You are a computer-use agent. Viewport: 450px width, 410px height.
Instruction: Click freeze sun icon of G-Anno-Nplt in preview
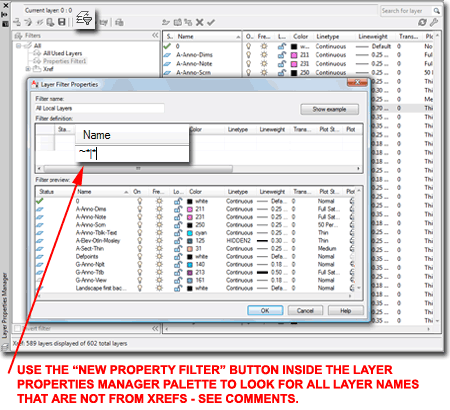tap(159, 264)
